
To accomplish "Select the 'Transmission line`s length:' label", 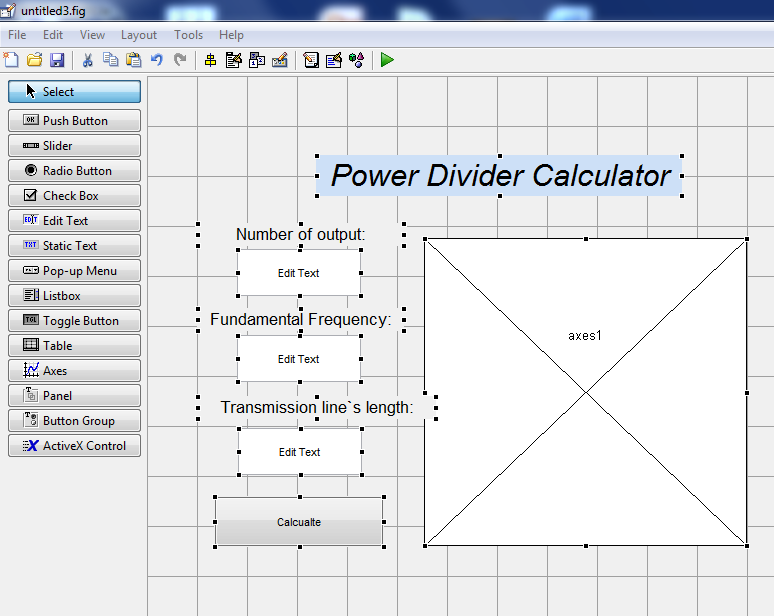I will click(317, 407).
